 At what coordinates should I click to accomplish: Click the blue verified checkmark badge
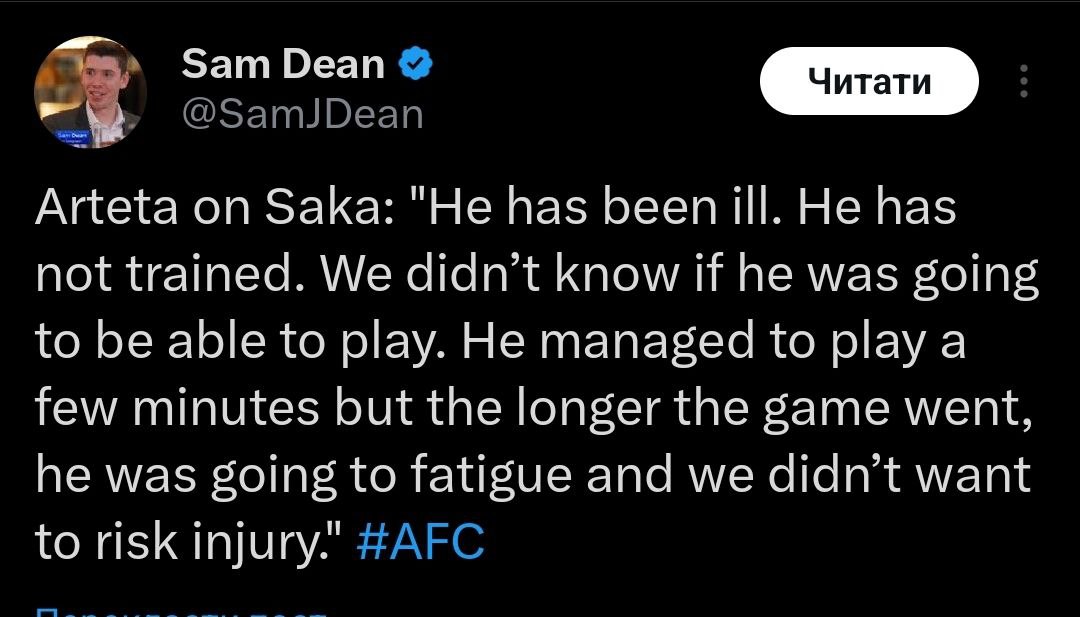416,65
